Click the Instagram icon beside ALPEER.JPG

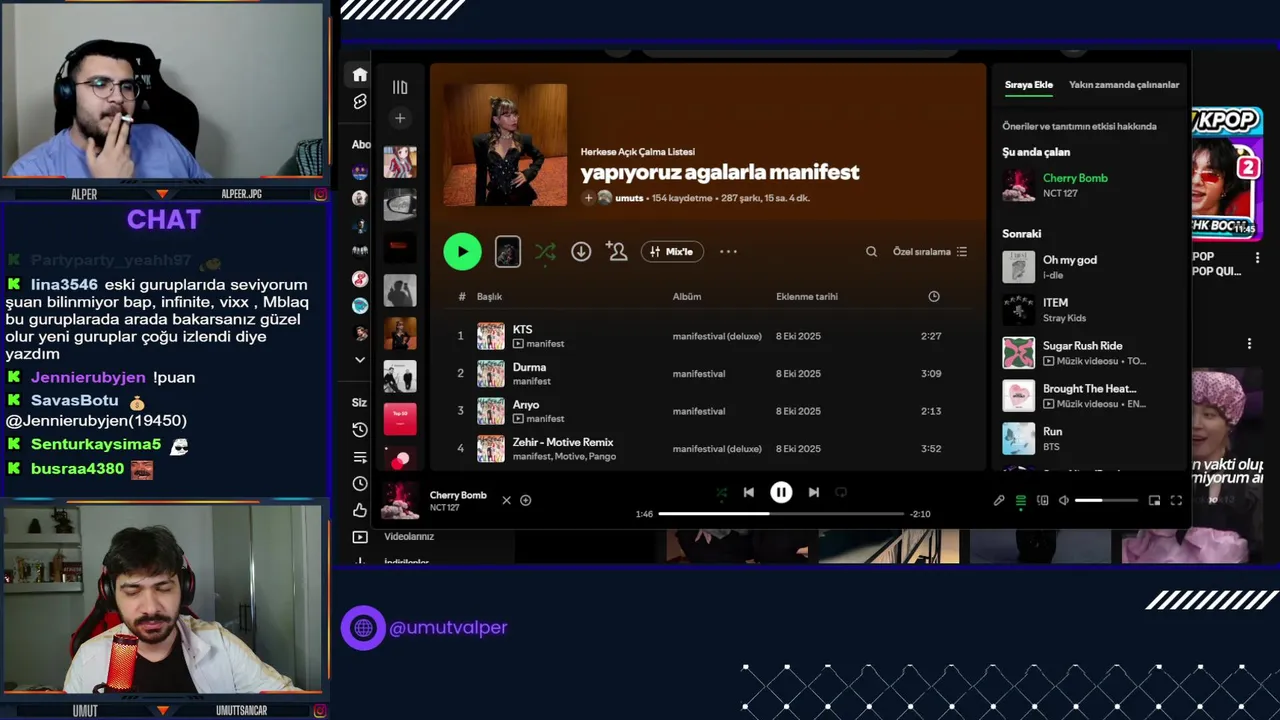click(x=320, y=194)
